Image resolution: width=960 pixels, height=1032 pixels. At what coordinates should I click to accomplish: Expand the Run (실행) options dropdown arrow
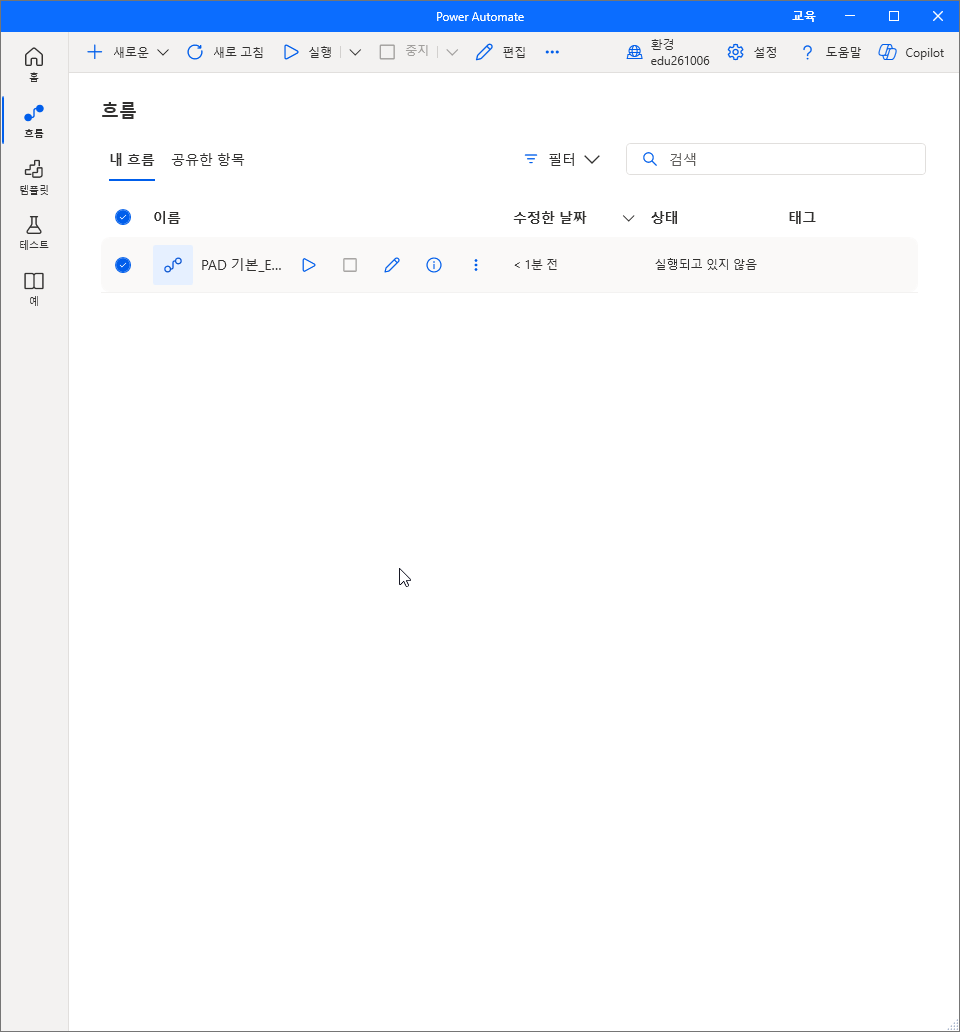[355, 52]
